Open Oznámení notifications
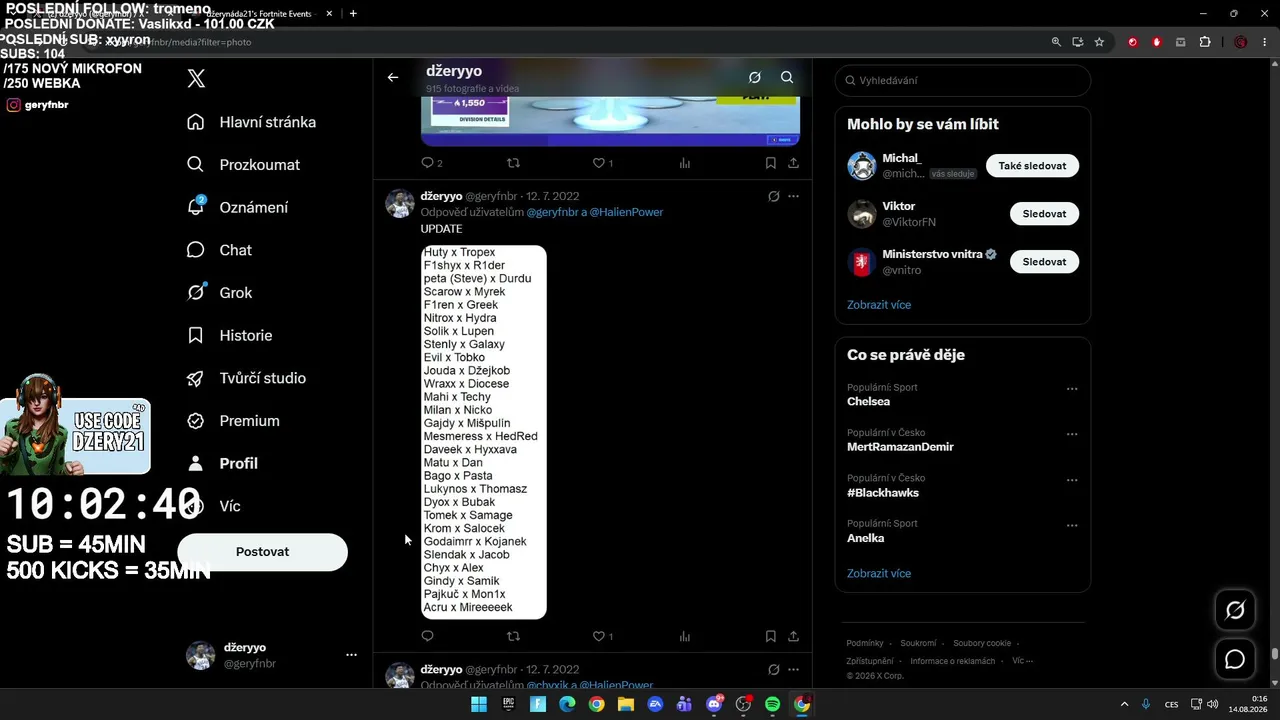Screen dimensions: 1280x720 (238, 207)
